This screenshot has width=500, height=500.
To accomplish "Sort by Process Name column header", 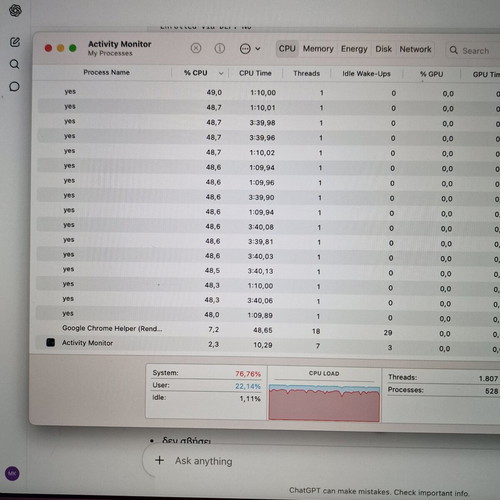I will (106, 72).
